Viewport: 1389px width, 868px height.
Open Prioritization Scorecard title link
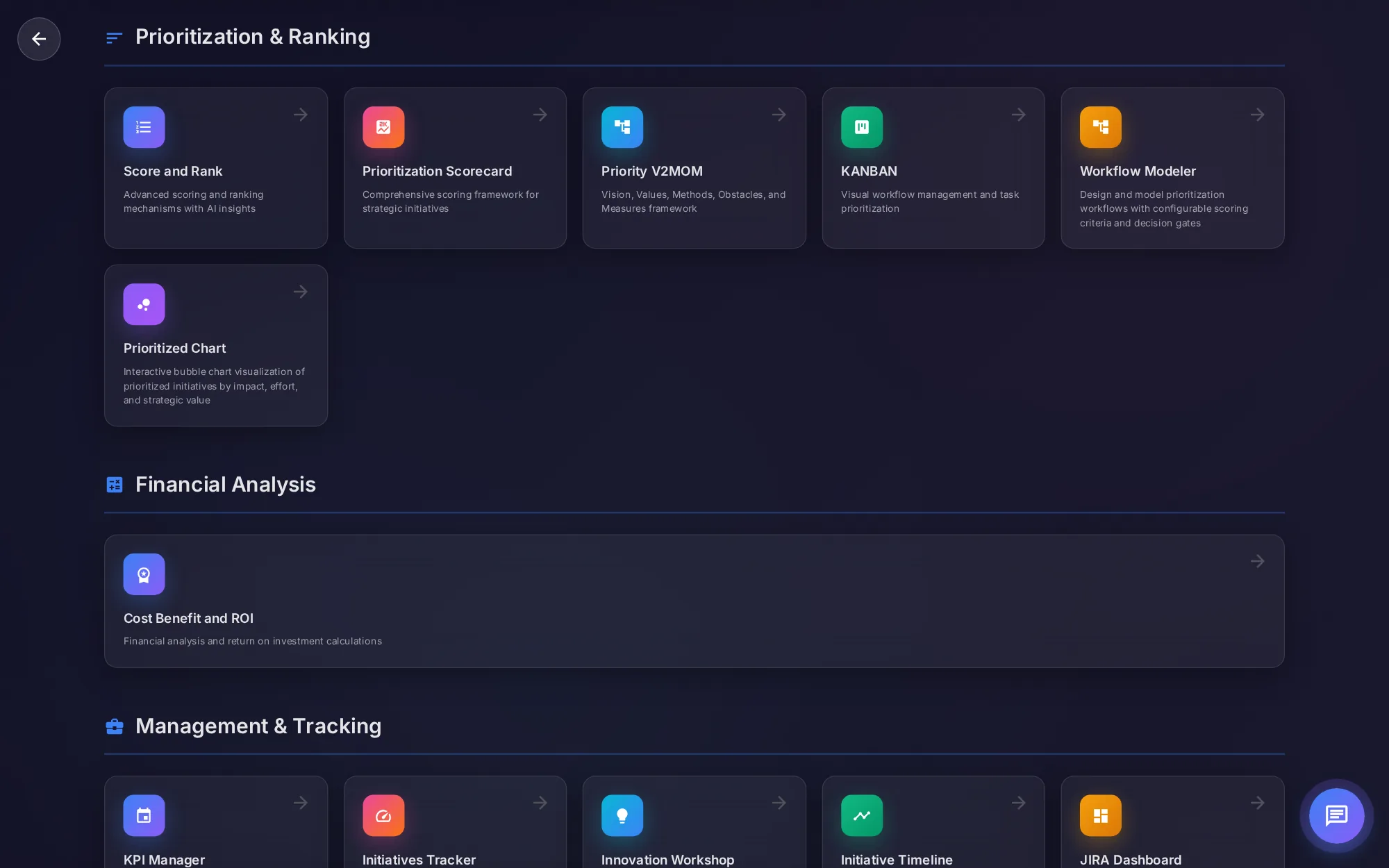coord(437,171)
